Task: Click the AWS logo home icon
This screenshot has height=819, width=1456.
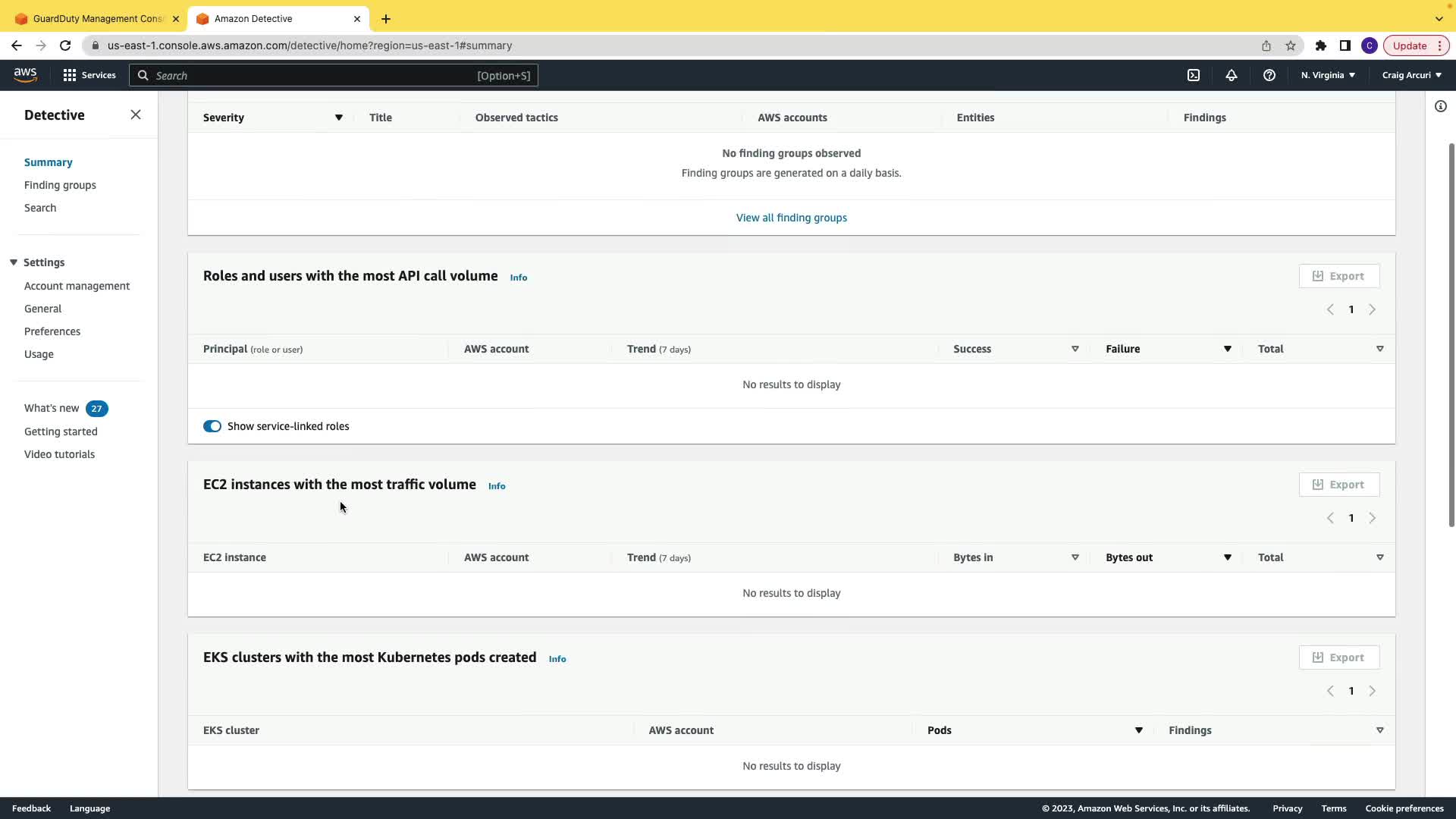Action: point(25,74)
